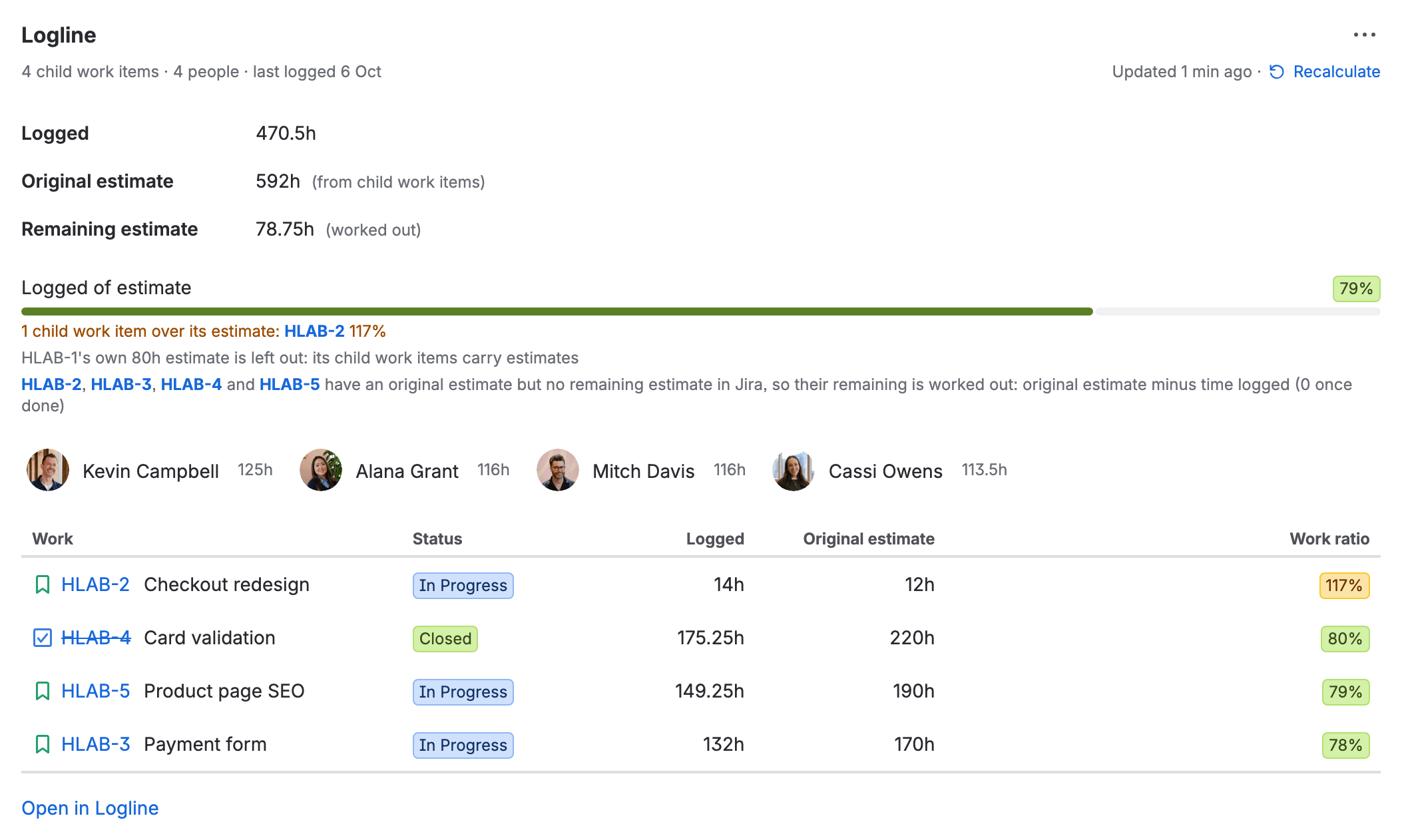The image size is (1402, 840).
Task: Click the 175.25h logged cell for Card validation
Action: pyautogui.click(x=710, y=638)
